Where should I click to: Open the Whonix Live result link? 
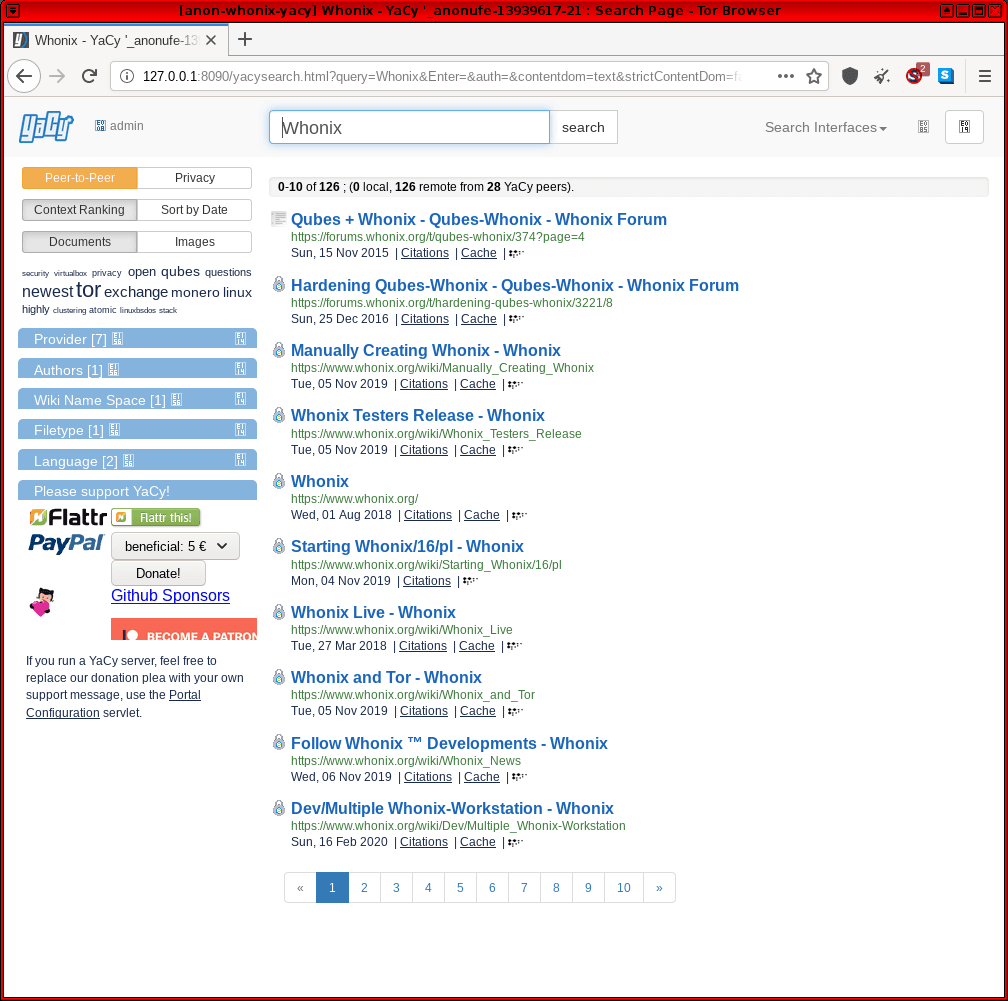click(373, 612)
